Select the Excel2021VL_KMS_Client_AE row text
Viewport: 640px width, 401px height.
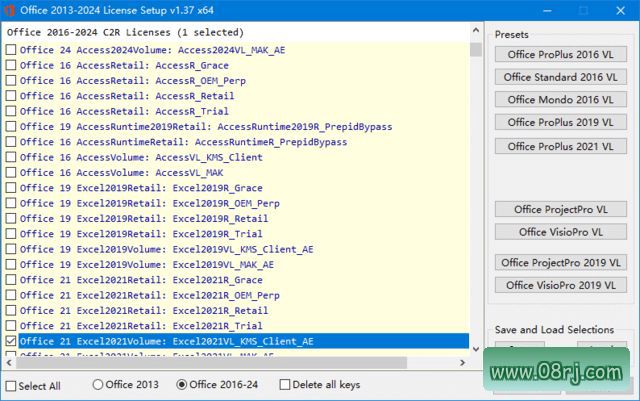click(167, 341)
